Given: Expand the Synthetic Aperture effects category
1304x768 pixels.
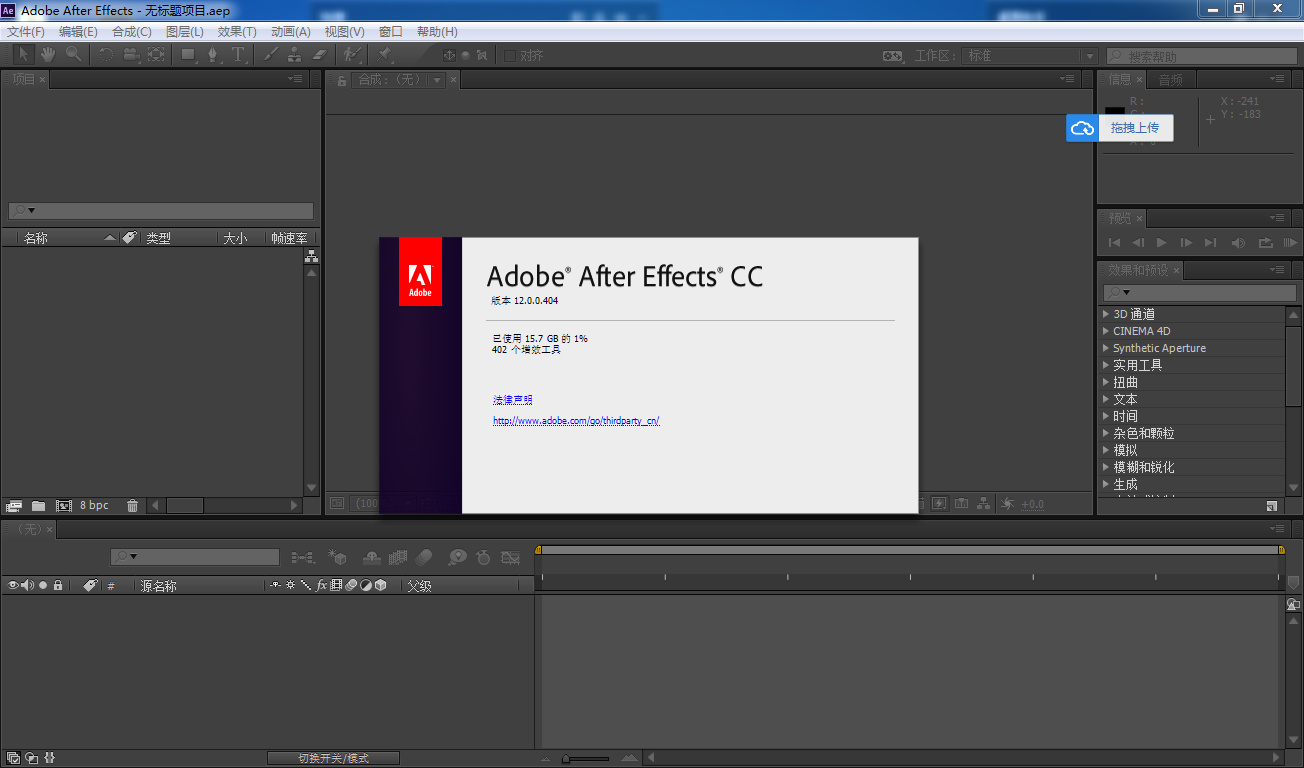Looking at the screenshot, I should coord(1105,348).
